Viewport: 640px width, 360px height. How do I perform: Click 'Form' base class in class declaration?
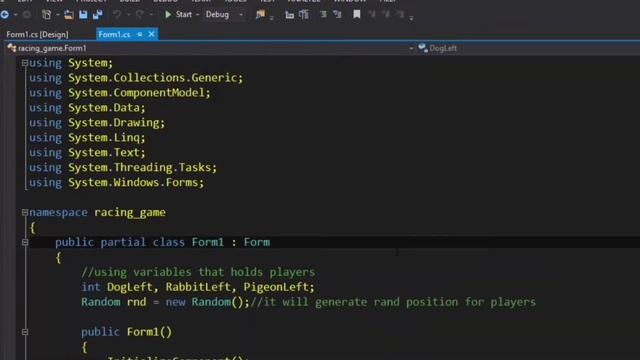[257, 242]
